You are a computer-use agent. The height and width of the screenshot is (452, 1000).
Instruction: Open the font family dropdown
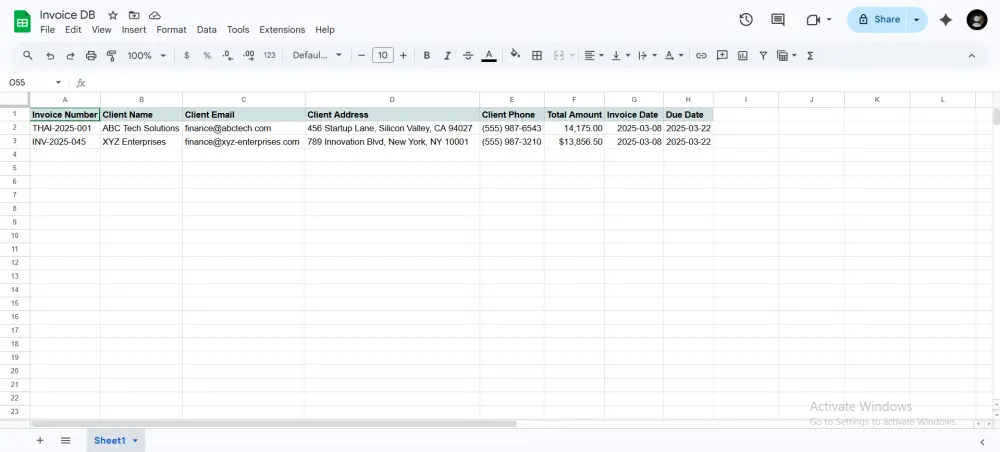point(317,55)
